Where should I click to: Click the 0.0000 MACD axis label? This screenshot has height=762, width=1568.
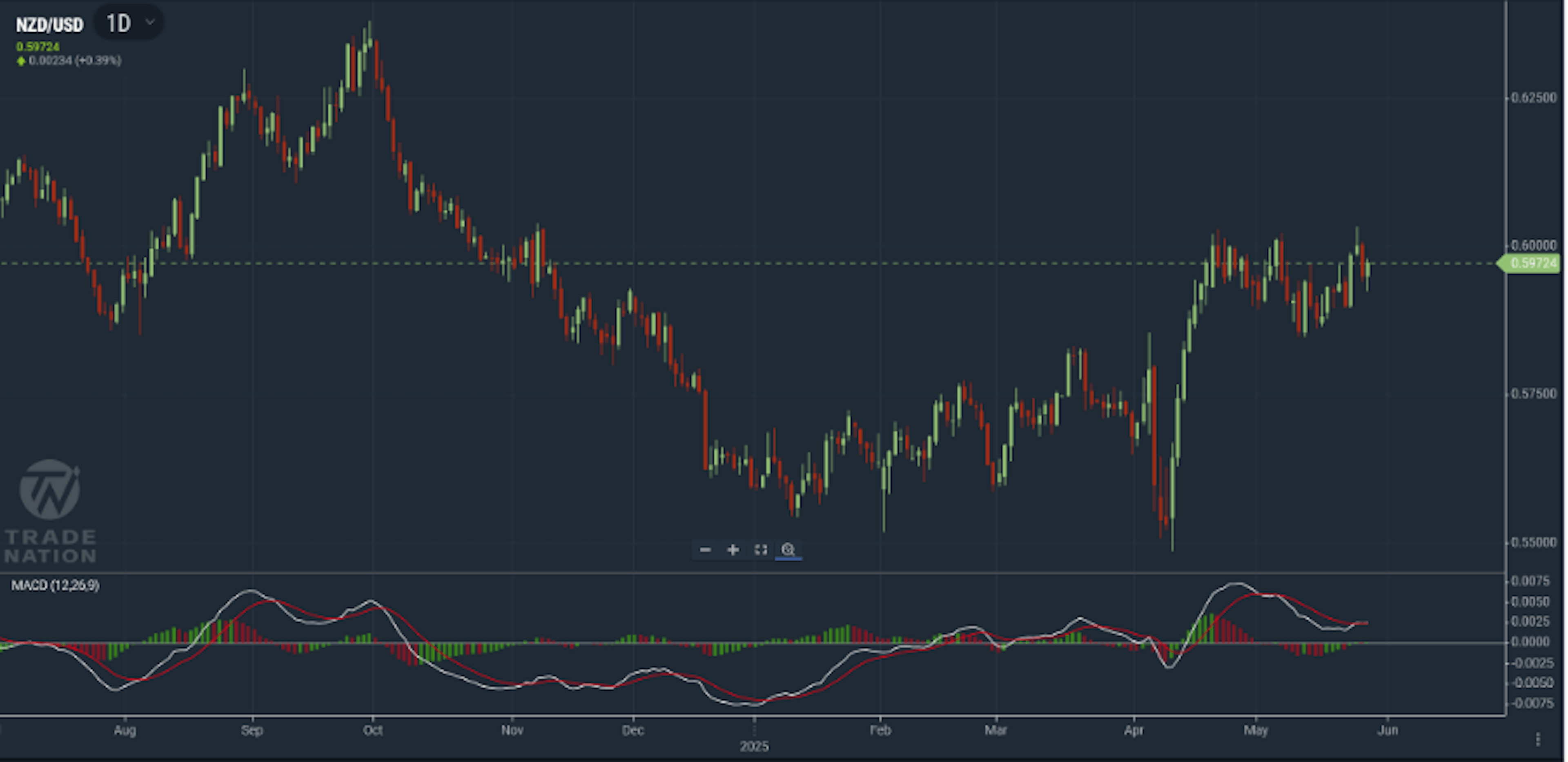pyautogui.click(x=1530, y=642)
